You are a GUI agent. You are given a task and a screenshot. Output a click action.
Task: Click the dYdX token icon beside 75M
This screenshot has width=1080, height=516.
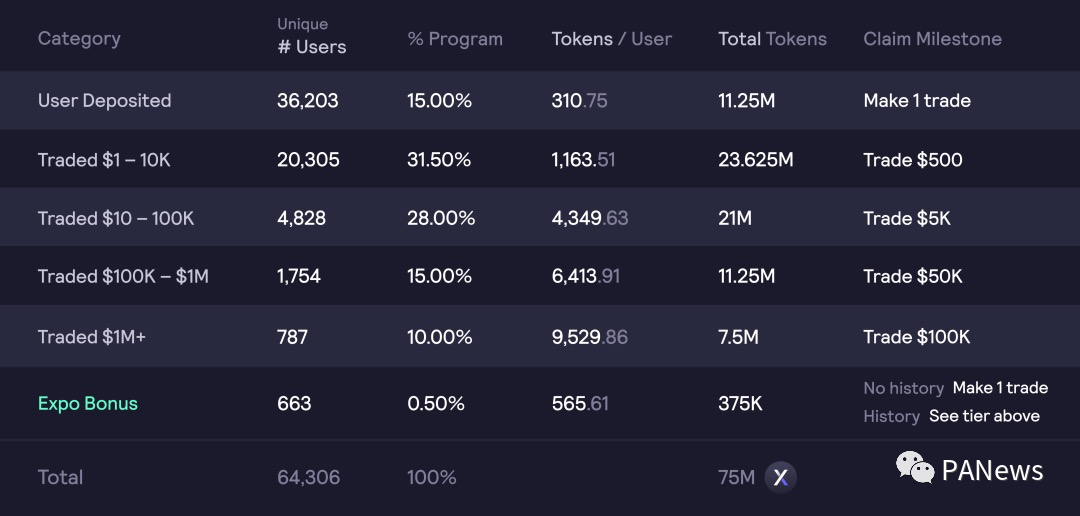pos(780,477)
